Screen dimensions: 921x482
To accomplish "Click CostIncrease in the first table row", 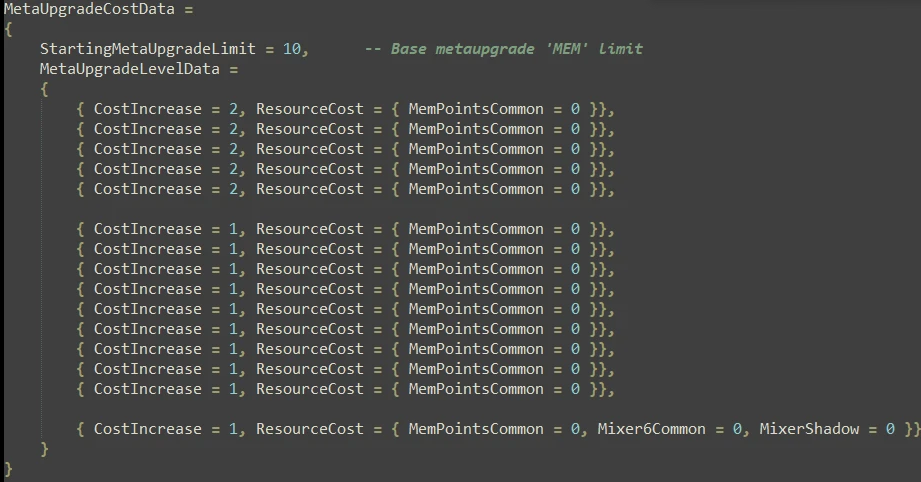I will pos(147,109).
